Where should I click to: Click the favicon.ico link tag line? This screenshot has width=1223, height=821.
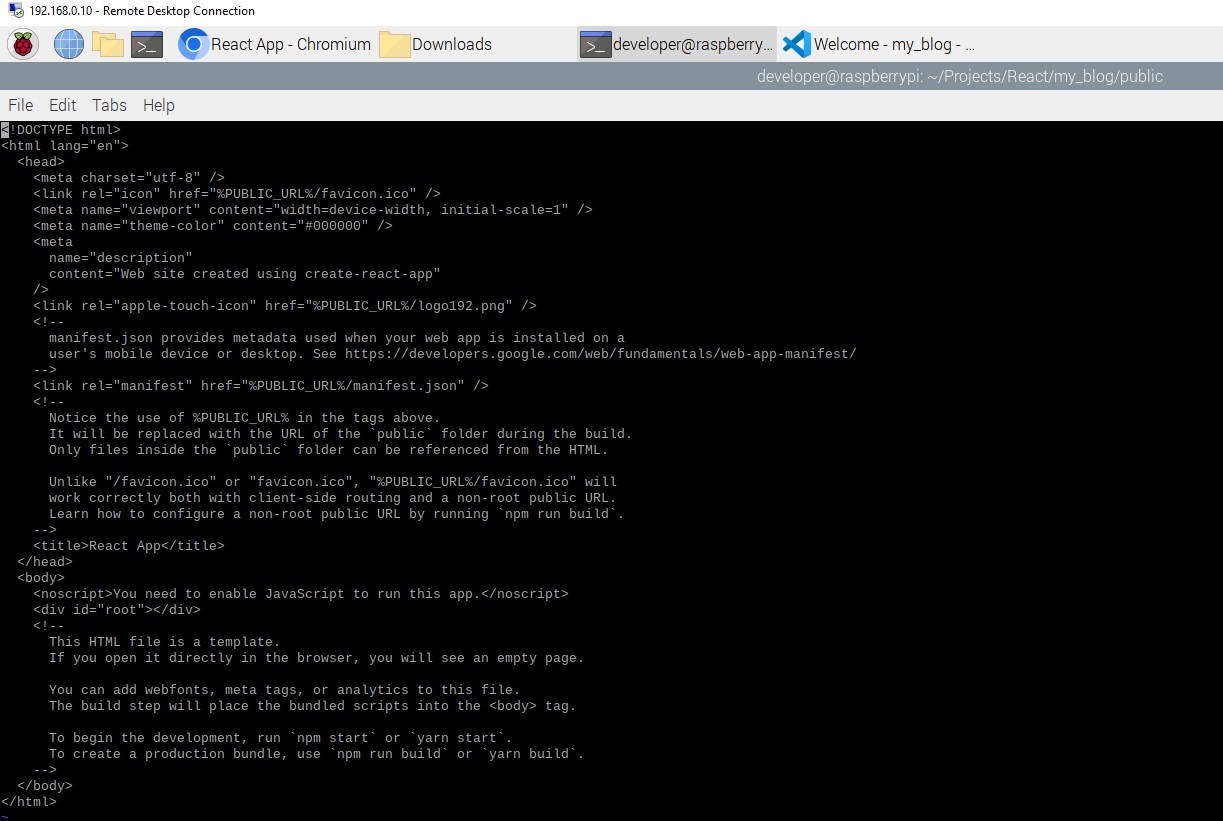pyautogui.click(x=237, y=194)
